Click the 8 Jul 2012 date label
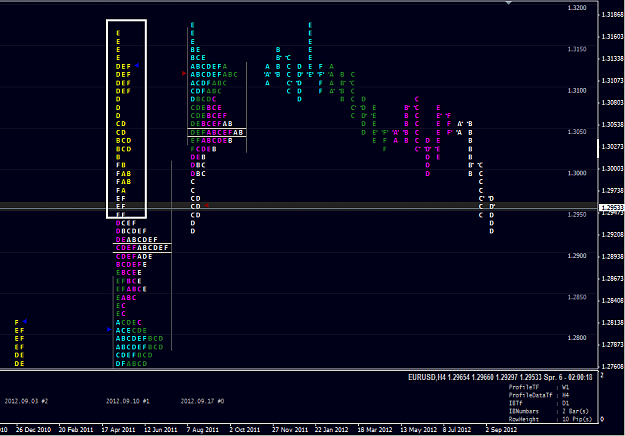This screenshot has width=625, height=436. click(x=457, y=430)
